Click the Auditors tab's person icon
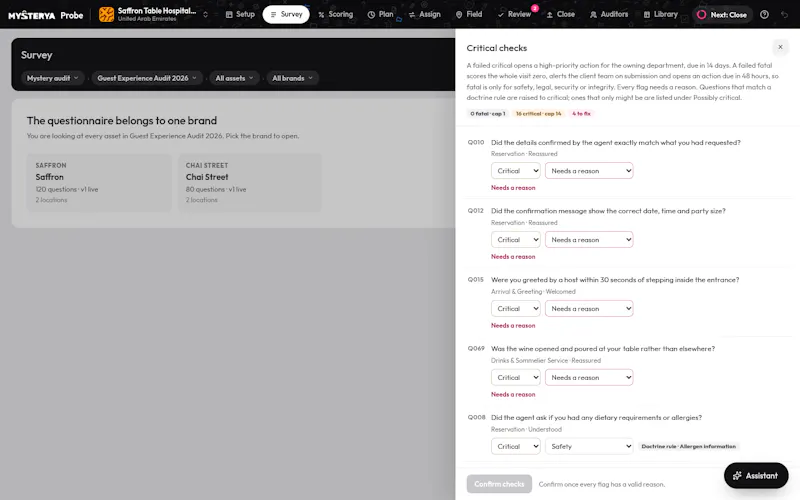800x500 pixels. point(593,15)
